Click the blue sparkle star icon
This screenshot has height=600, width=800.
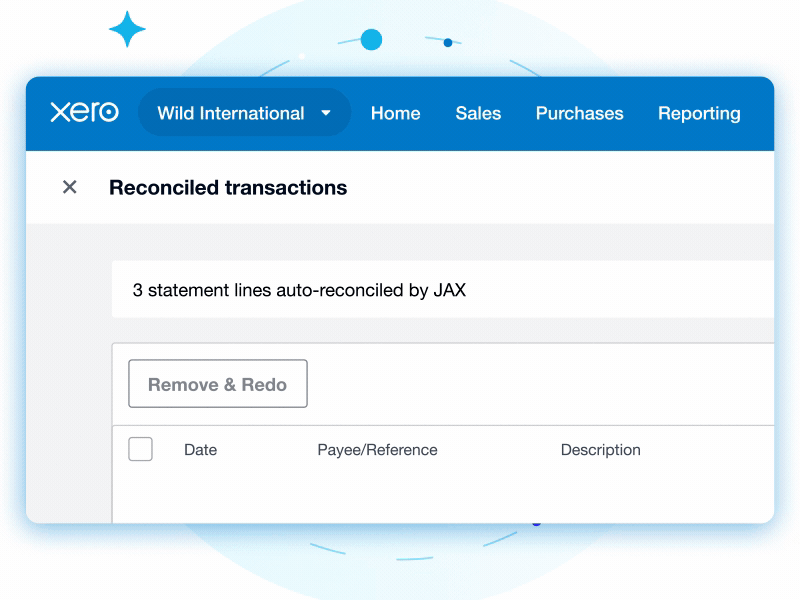pyautogui.click(x=127, y=30)
